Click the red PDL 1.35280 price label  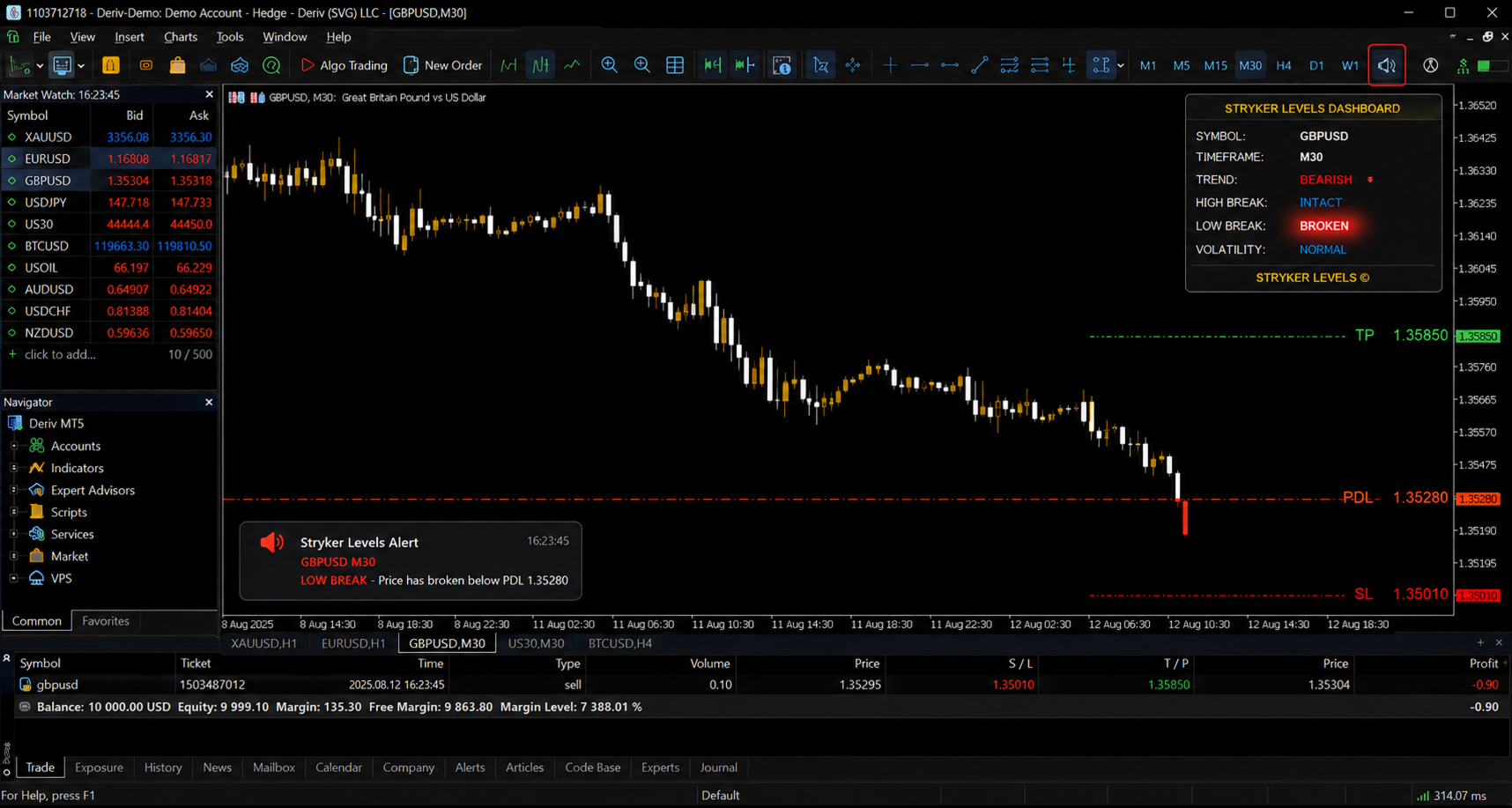click(1395, 498)
